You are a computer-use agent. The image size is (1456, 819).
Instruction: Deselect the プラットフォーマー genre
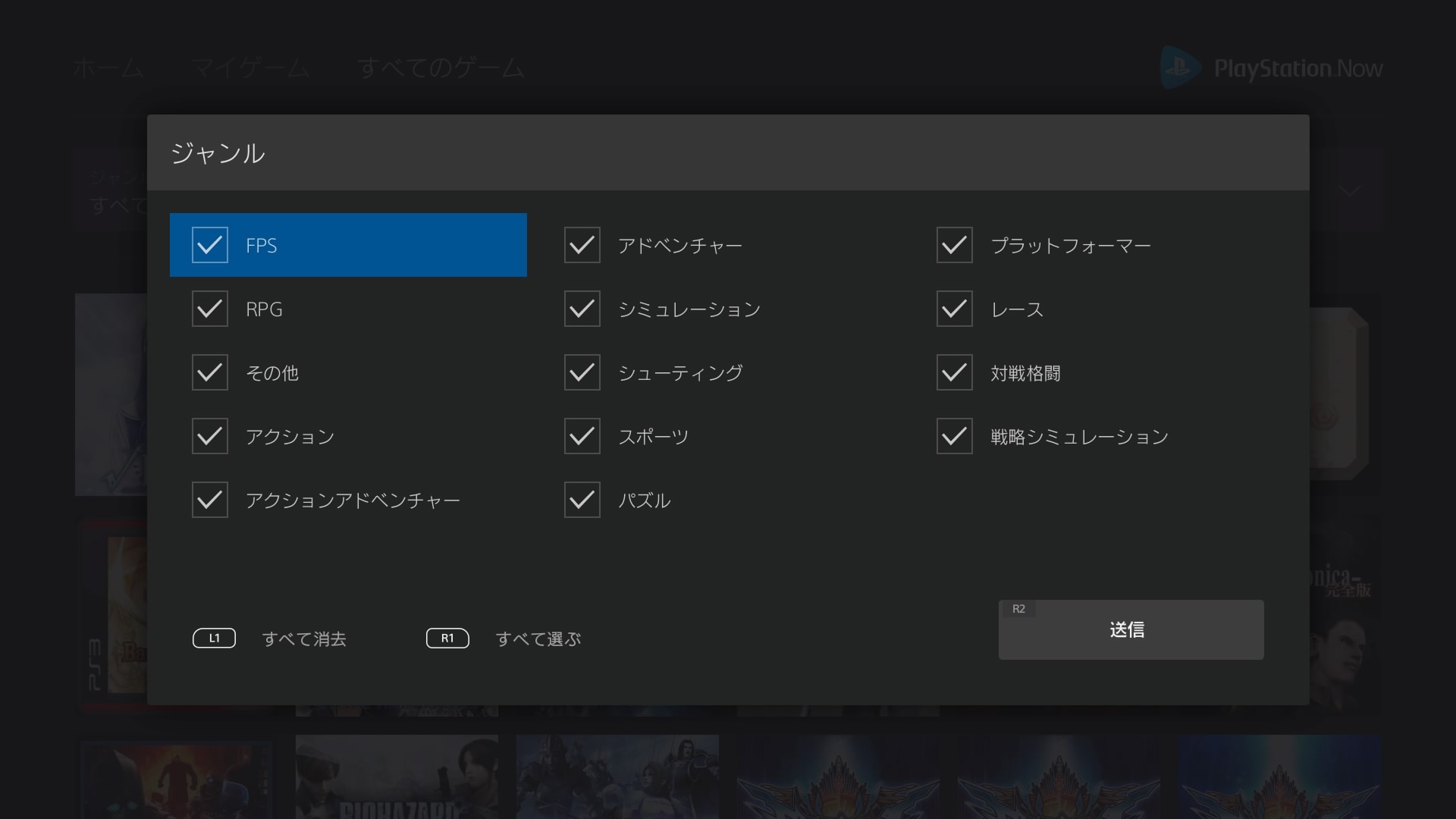(x=954, y=245)
